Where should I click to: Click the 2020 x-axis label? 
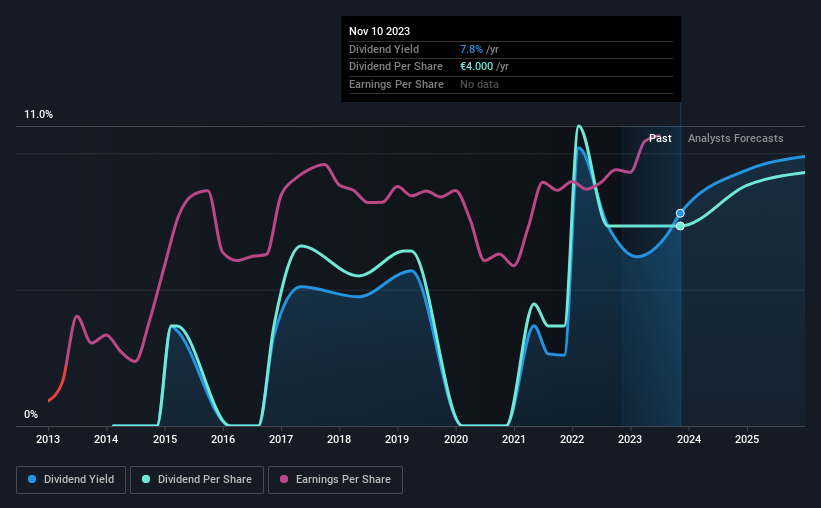coord(456,439)
